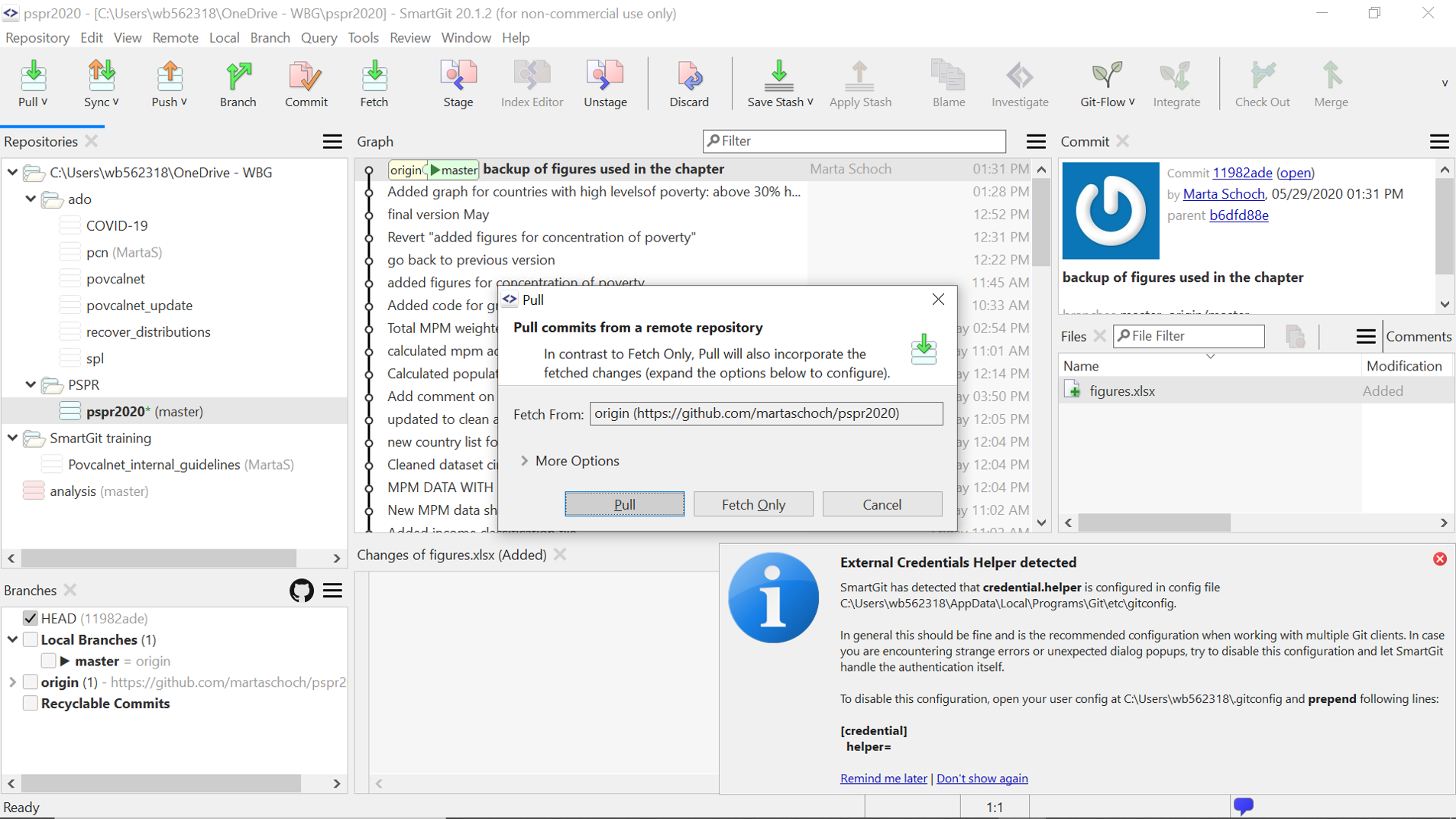Toggle the master branch checkbox
1456x819 pixels.
tap(48, 661)
